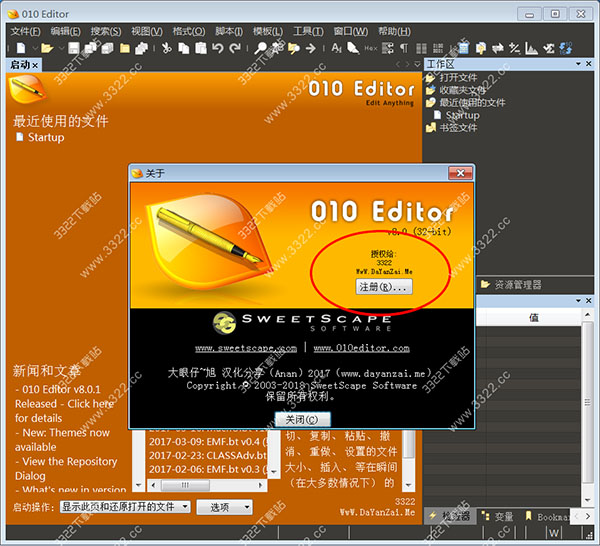600x546 pixels.
Task: Expand the New file dropdown arrow
Action: pos(34,48)
